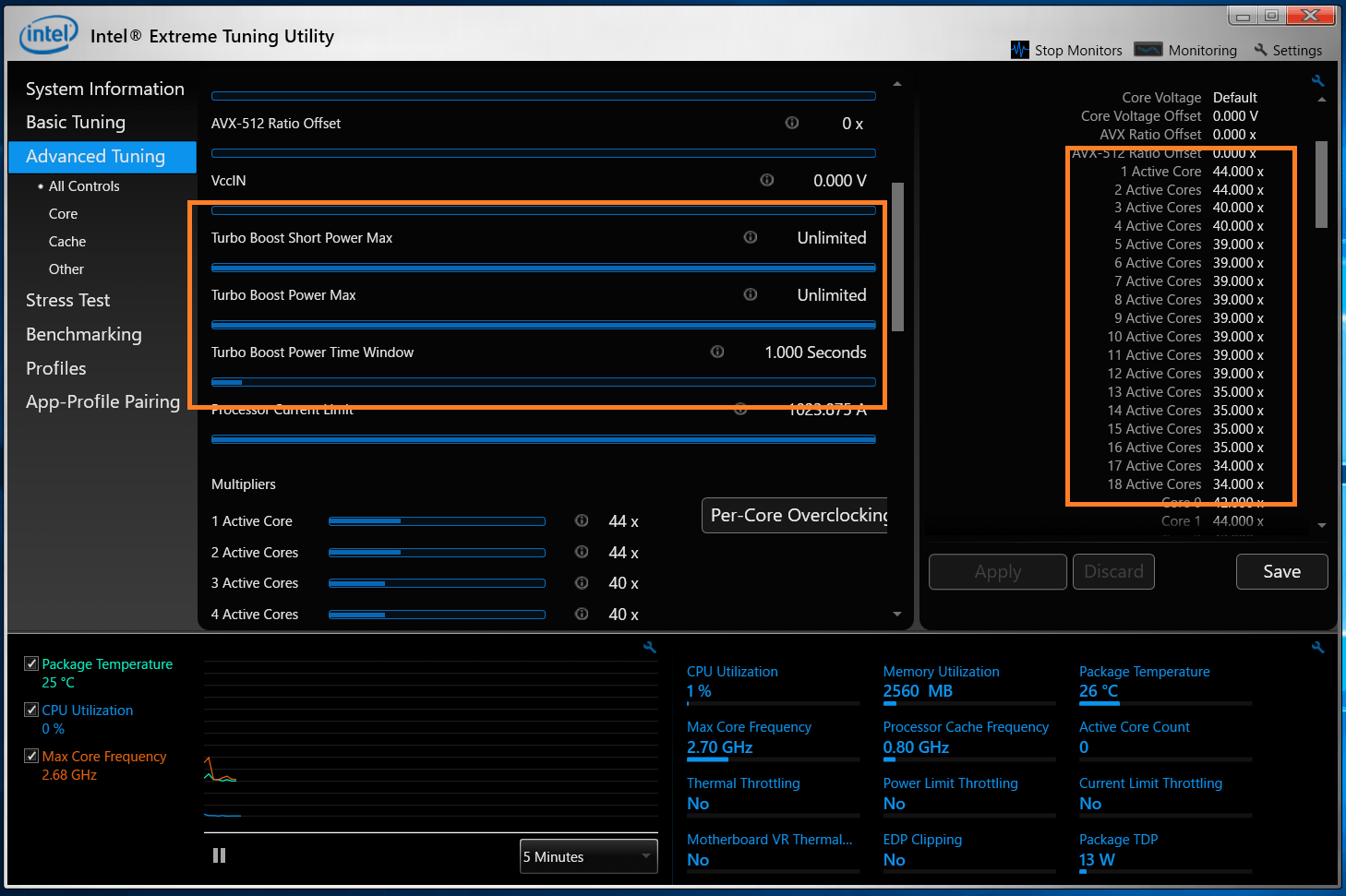
Task: Open Basic Tuning section
Action: [75, 122]
